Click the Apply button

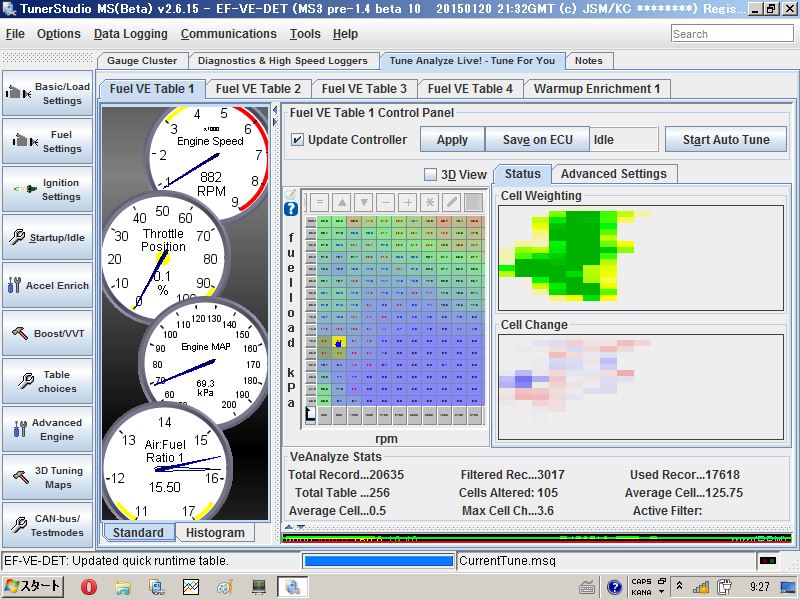pyautogui.click(x=452, y=139)
